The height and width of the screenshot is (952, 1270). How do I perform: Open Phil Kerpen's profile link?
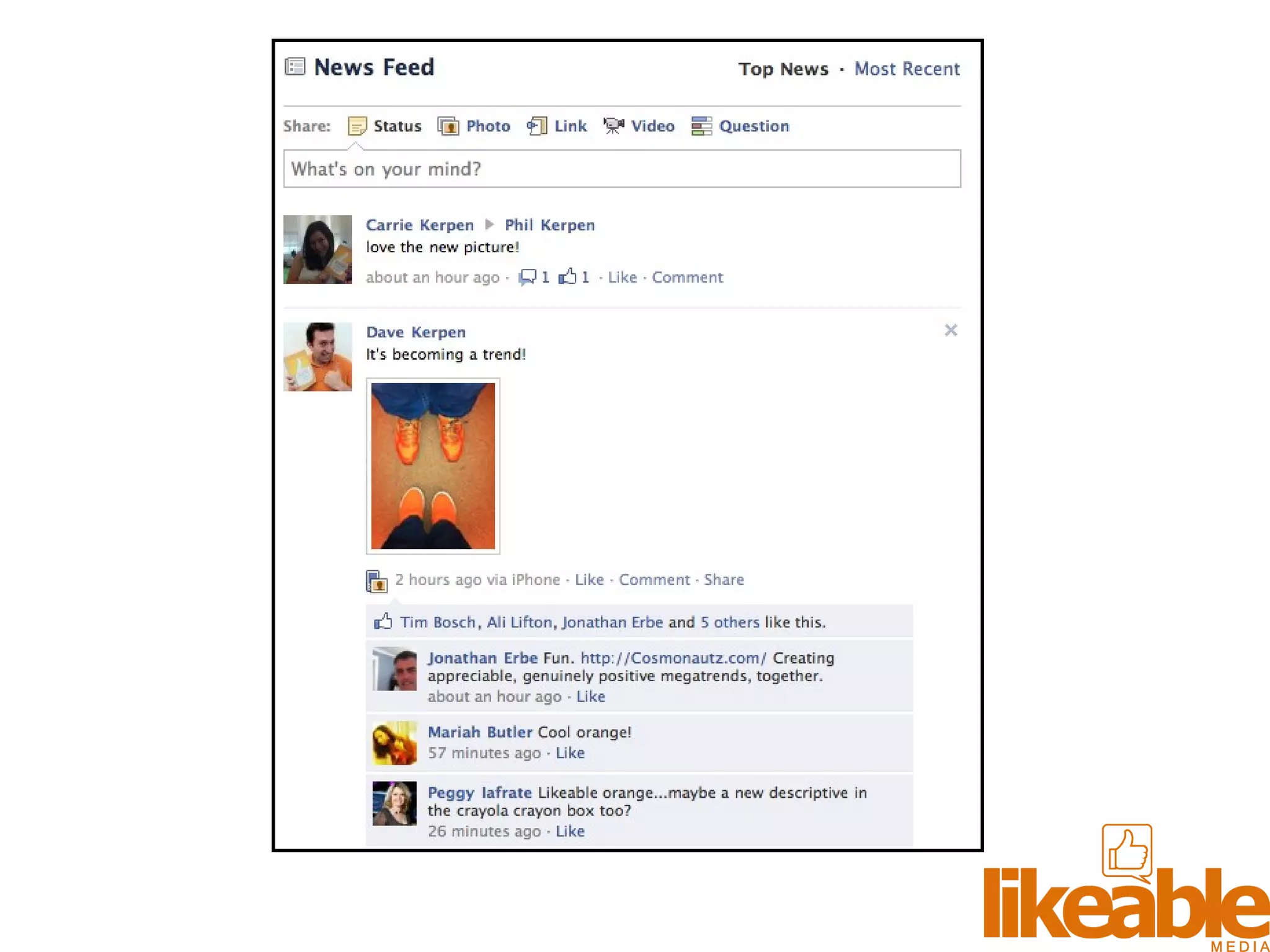pos(549,225)
